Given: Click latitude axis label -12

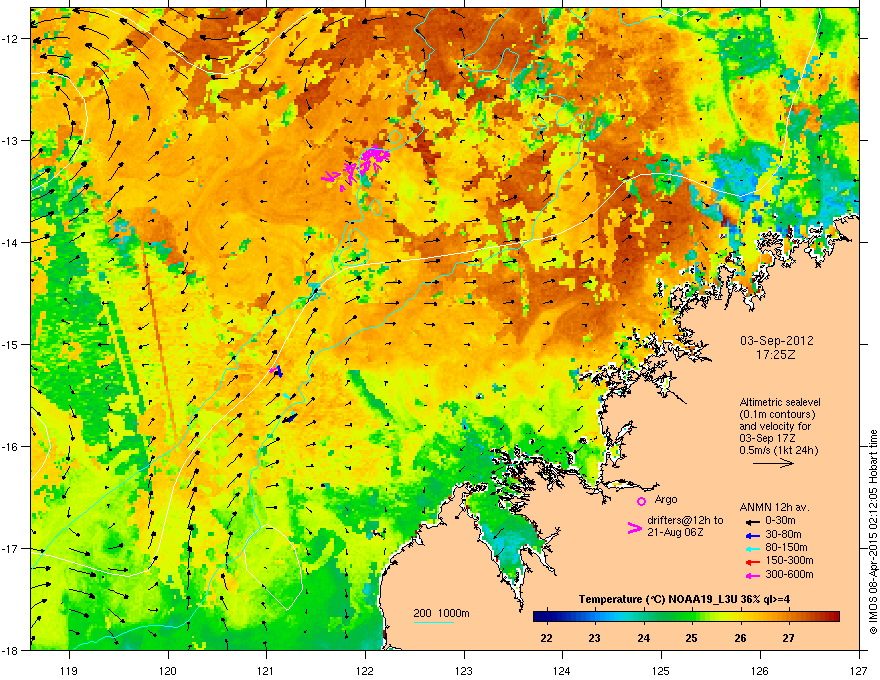Looking at the screenshot, I should point(11,38).
